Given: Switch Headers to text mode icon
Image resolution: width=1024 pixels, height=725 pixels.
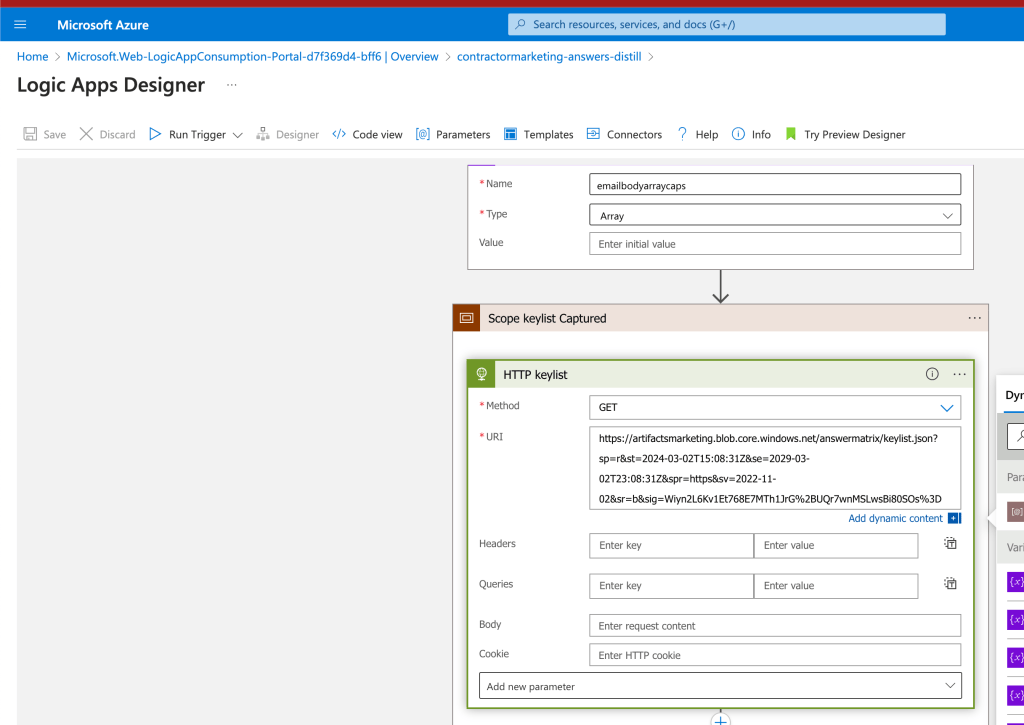Looking at the screenshot, I should (x=950, y=543).
